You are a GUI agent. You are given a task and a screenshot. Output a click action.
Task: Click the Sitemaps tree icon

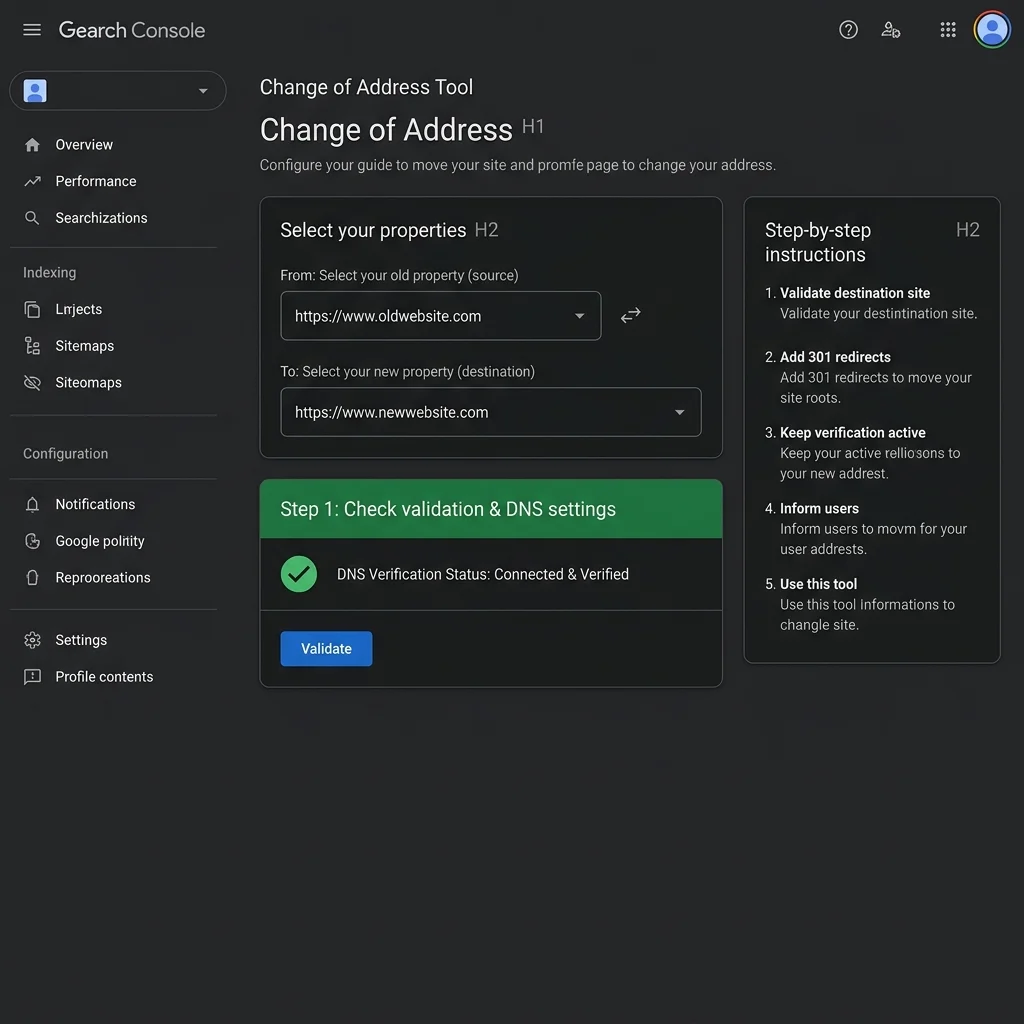(x=32, y=346)
